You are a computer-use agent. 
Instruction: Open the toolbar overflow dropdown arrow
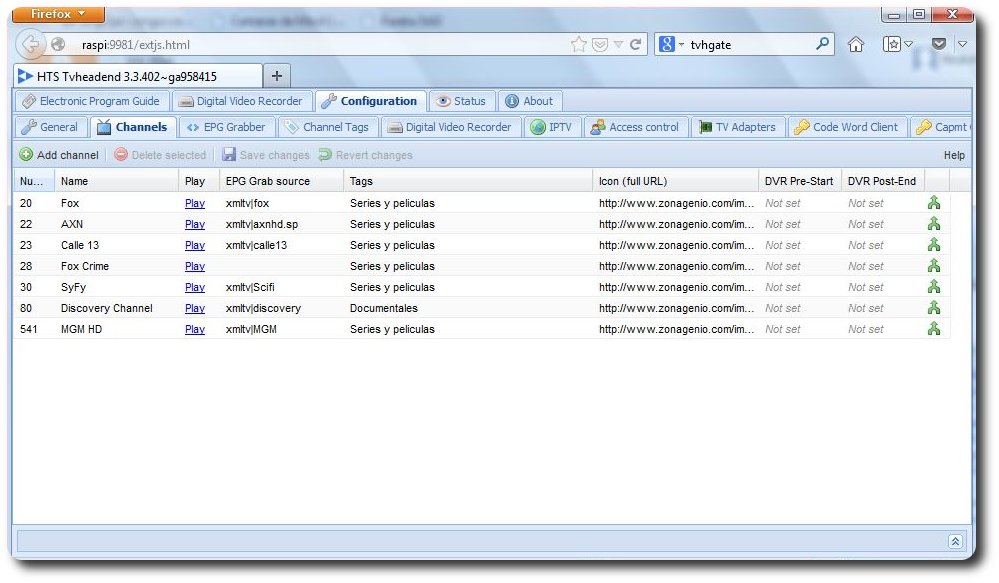point(963,44)
